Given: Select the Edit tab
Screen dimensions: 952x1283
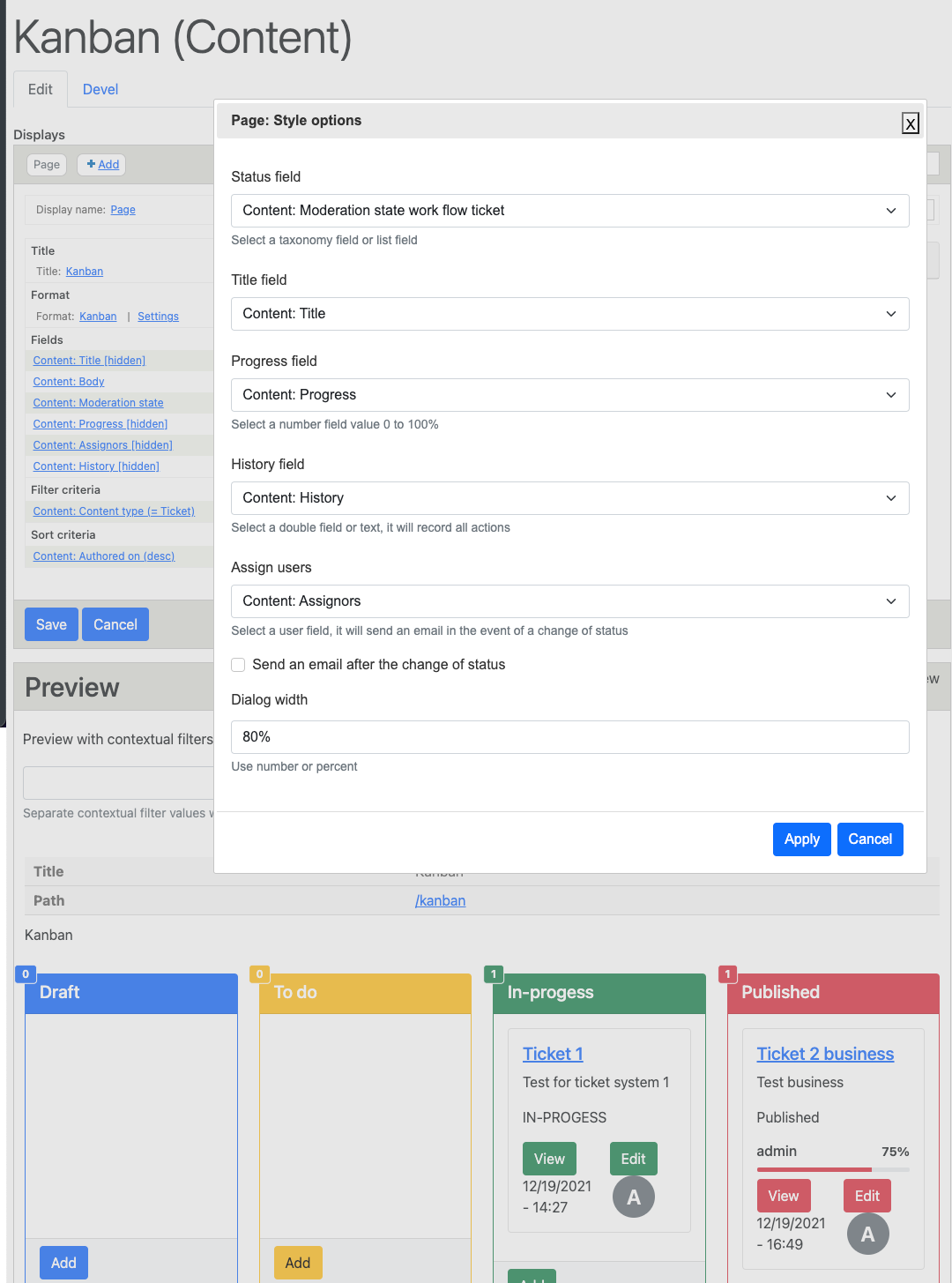Looking at the screenshot, I should coord(41,89).
